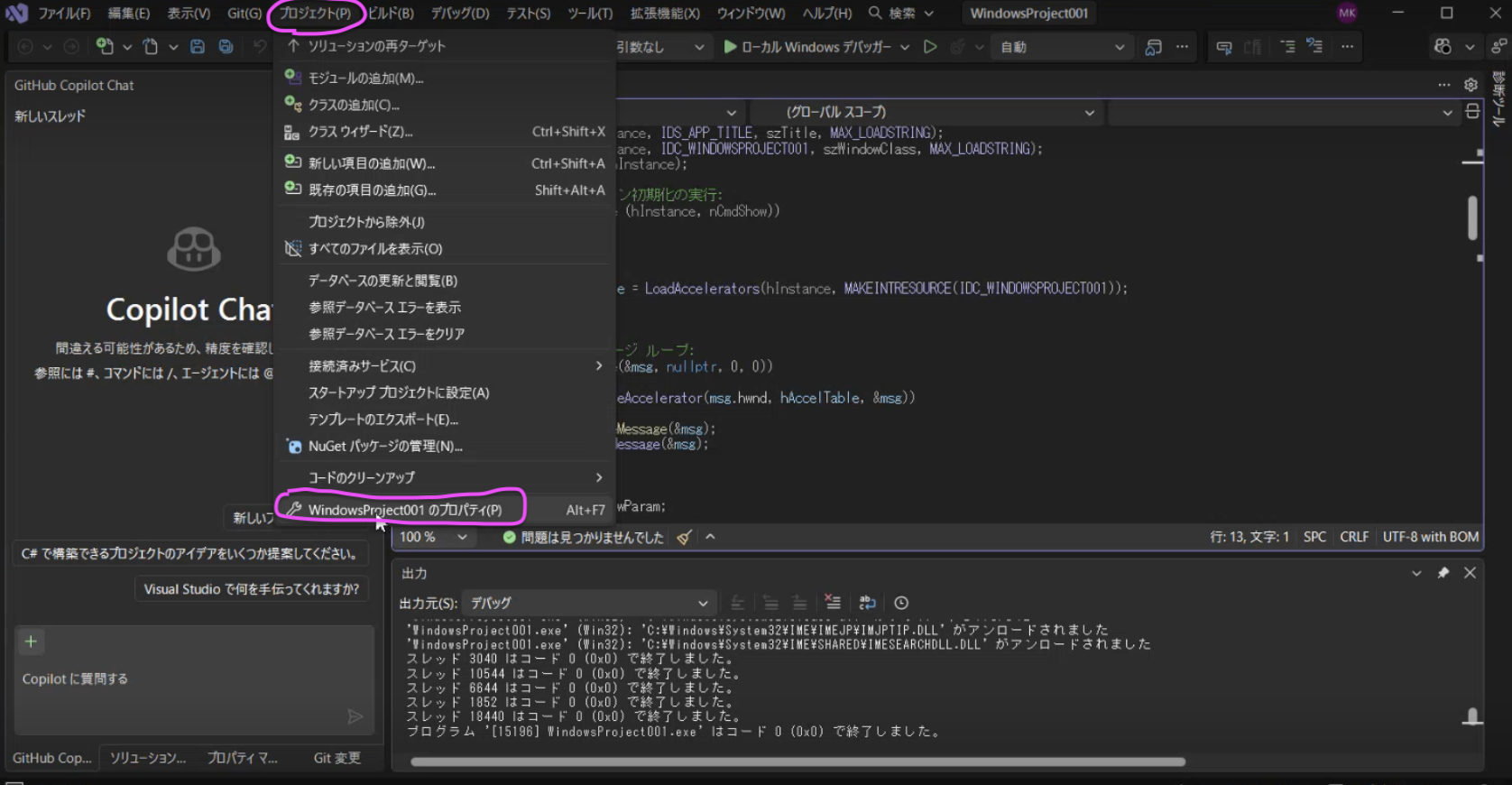The height and width of the screenshot is (785, 1512).
Task: Select 新しい項目の追加 menu item
Action: point(446,163)
